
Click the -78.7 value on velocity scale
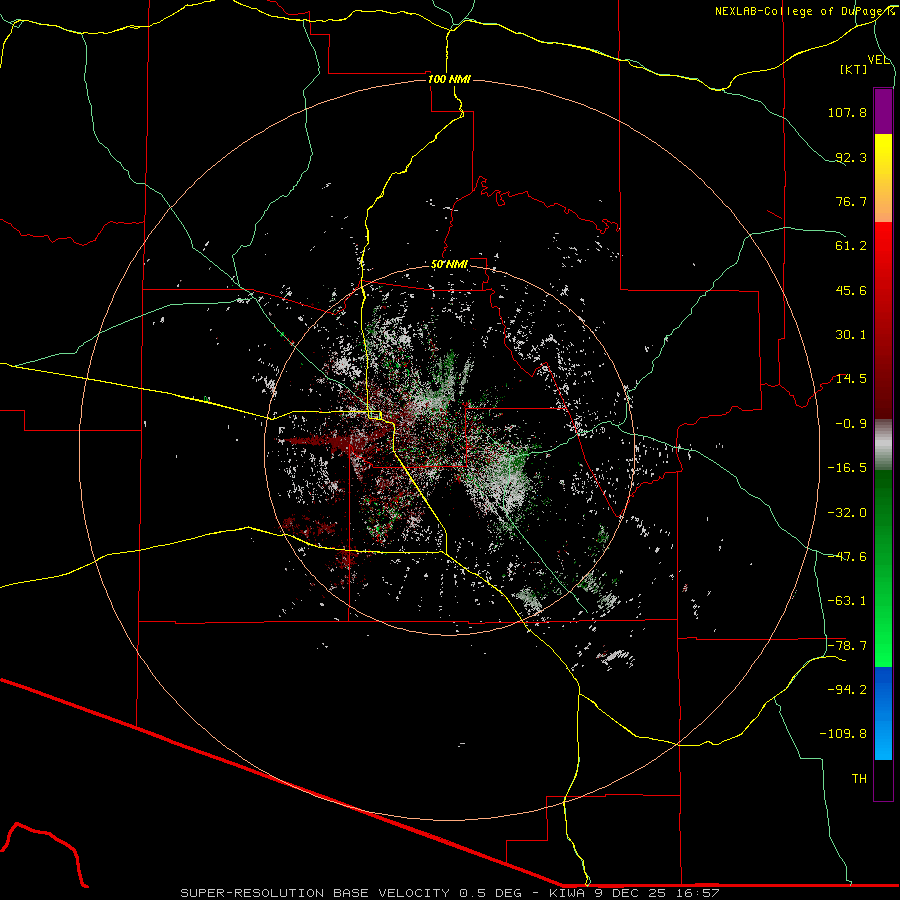(x=847, y=646)
